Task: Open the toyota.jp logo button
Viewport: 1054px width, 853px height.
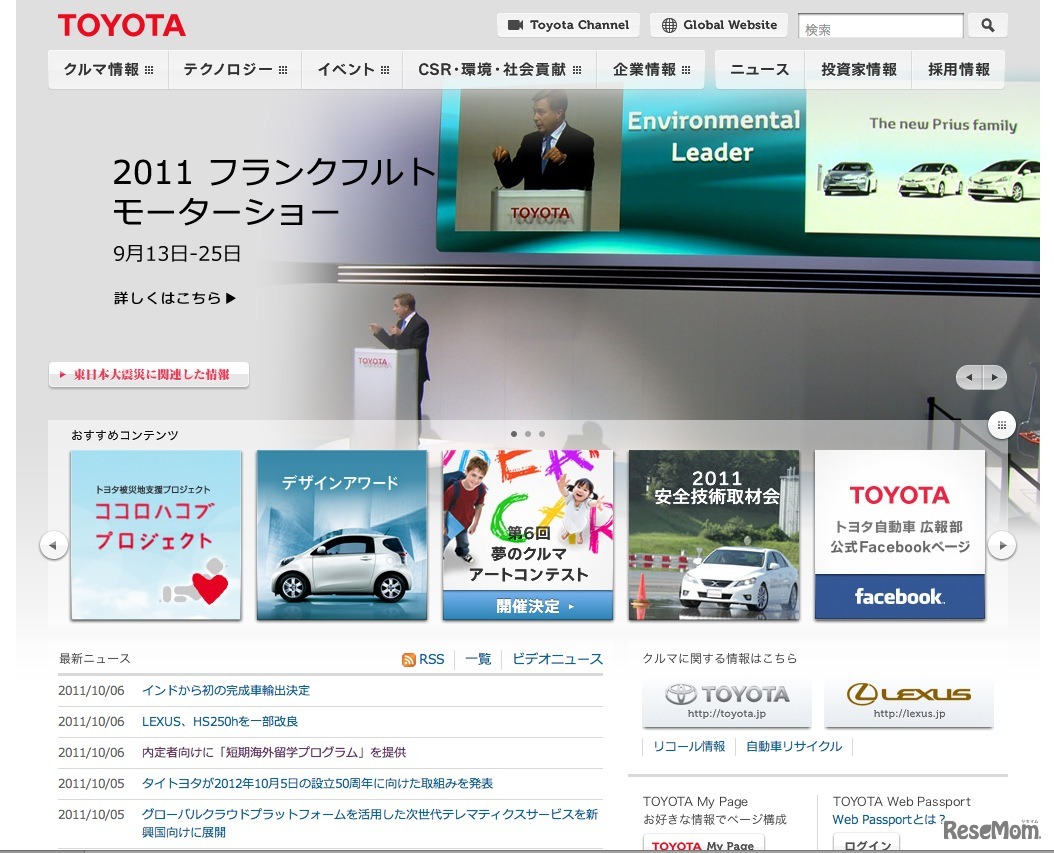Action: click(727, 702)
